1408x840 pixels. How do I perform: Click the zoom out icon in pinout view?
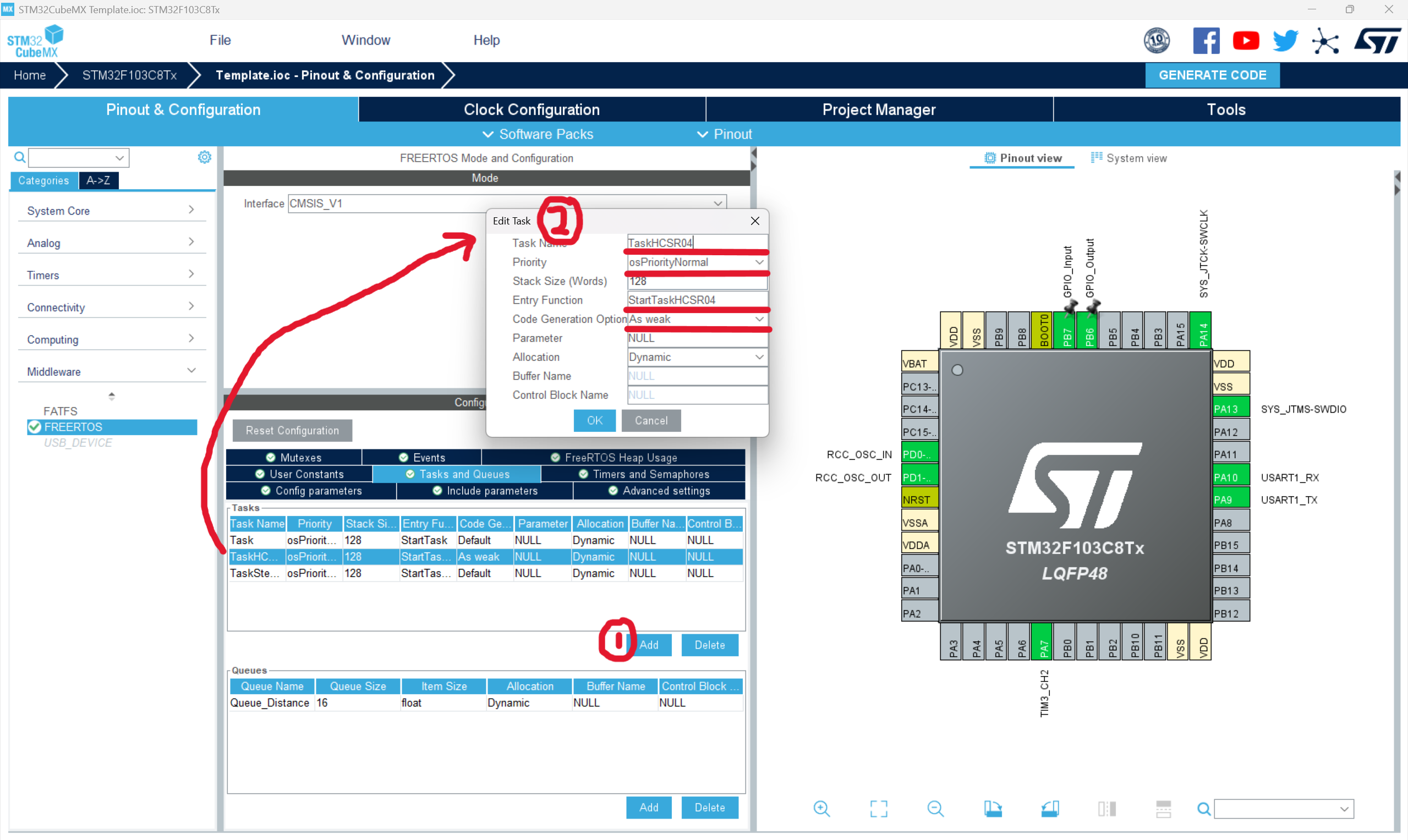pos(935,808)
